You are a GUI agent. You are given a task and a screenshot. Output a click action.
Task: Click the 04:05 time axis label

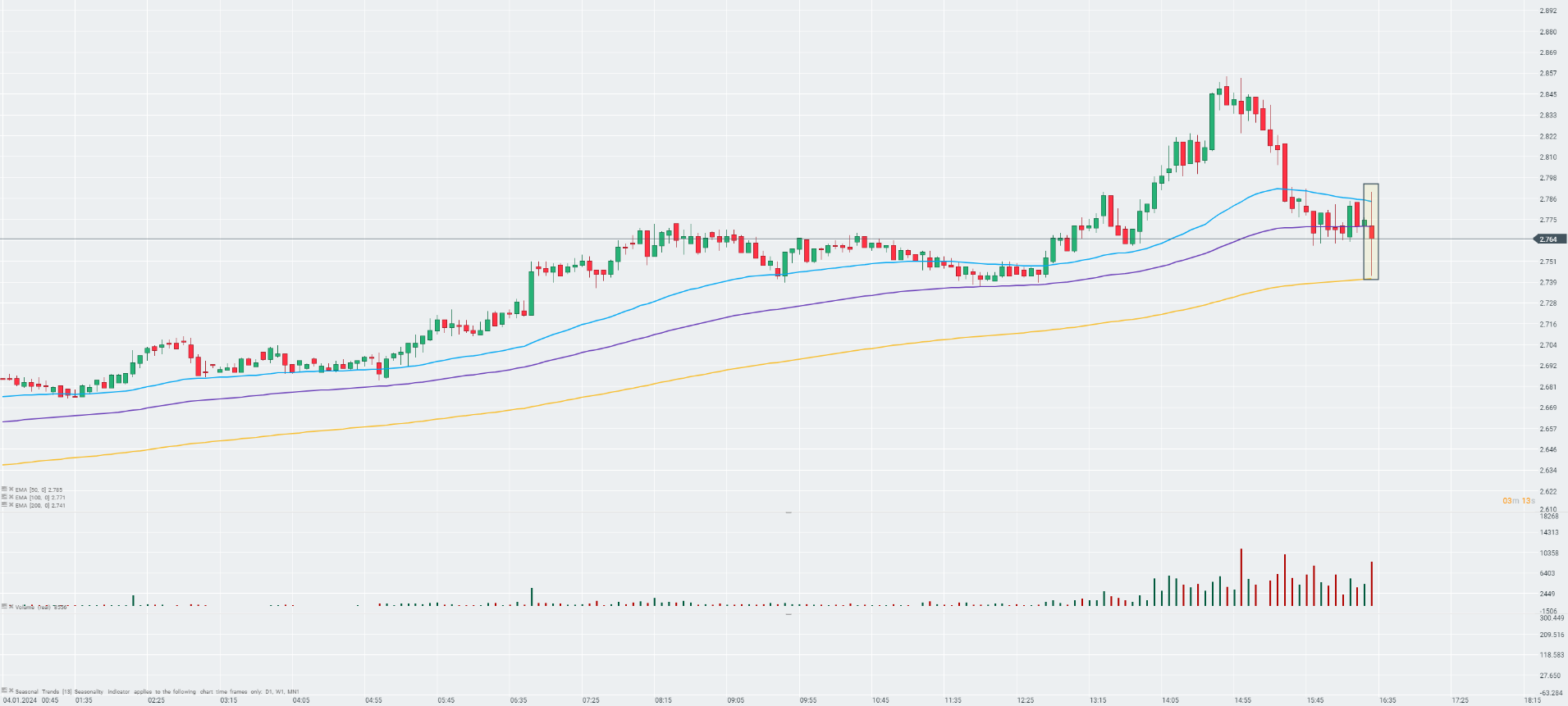click(301, 700)
